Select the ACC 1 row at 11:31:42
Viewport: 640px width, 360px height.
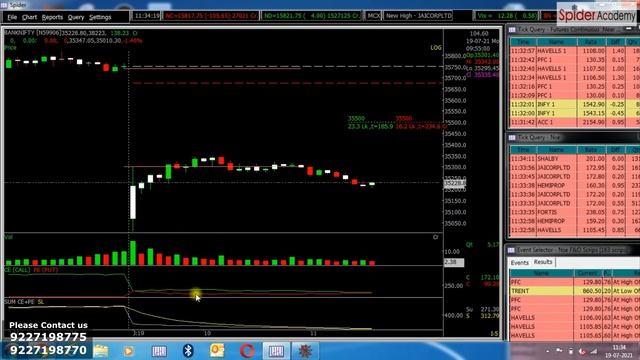575,122
